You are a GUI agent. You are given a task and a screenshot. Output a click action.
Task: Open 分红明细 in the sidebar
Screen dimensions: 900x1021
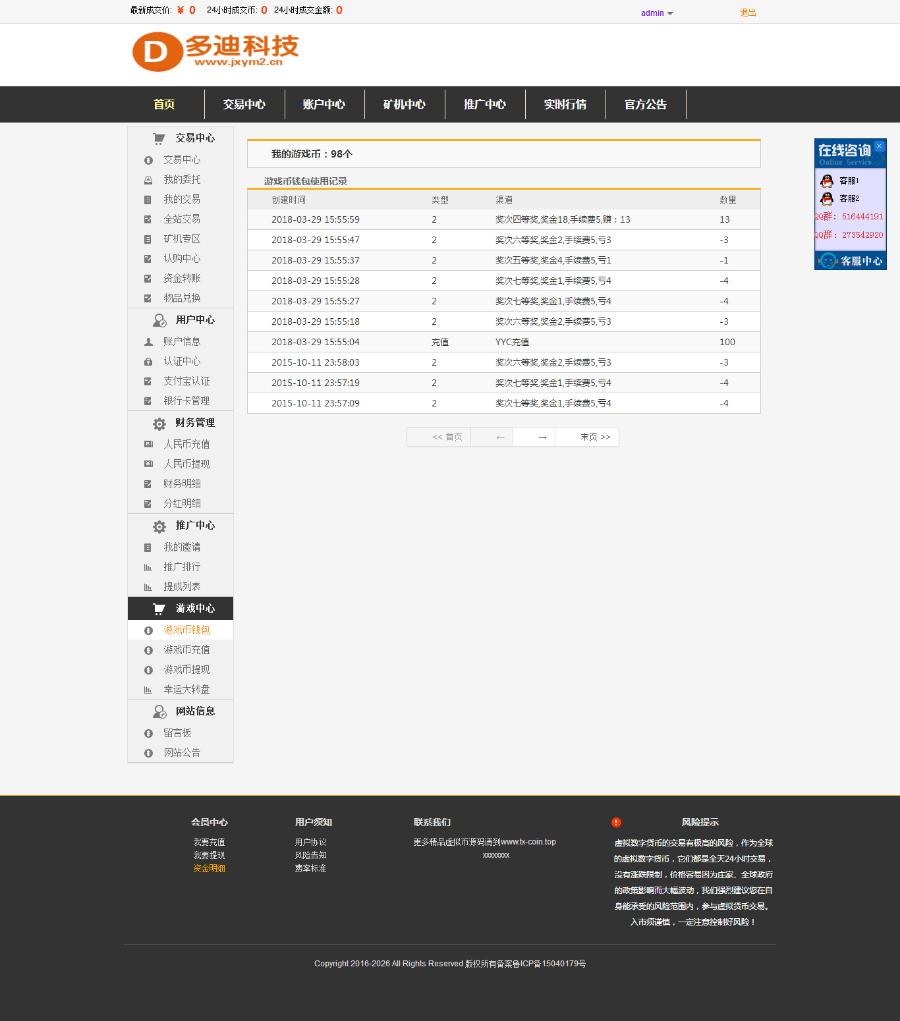pos(182,503)
